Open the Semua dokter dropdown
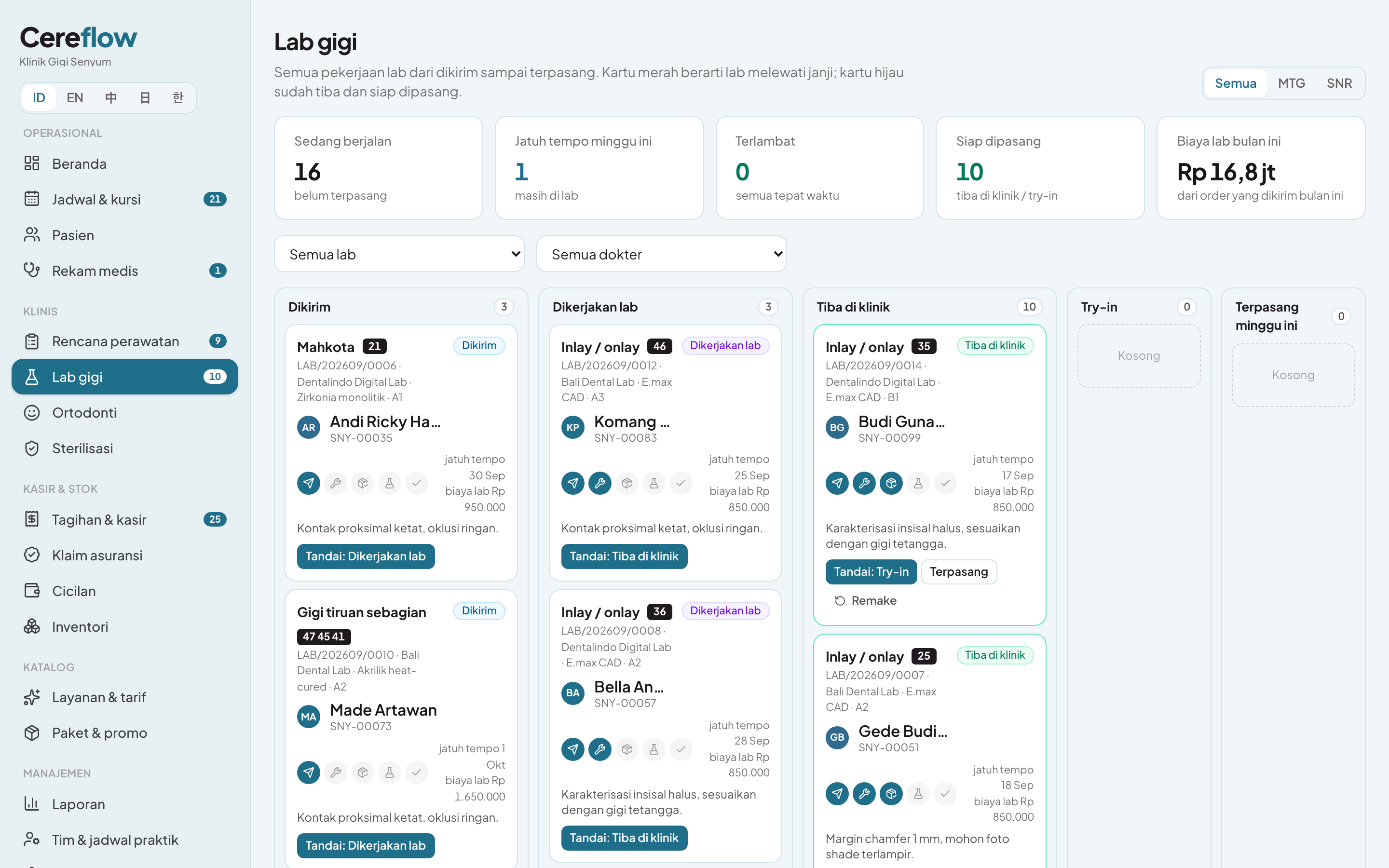 (x=661, y=254)
